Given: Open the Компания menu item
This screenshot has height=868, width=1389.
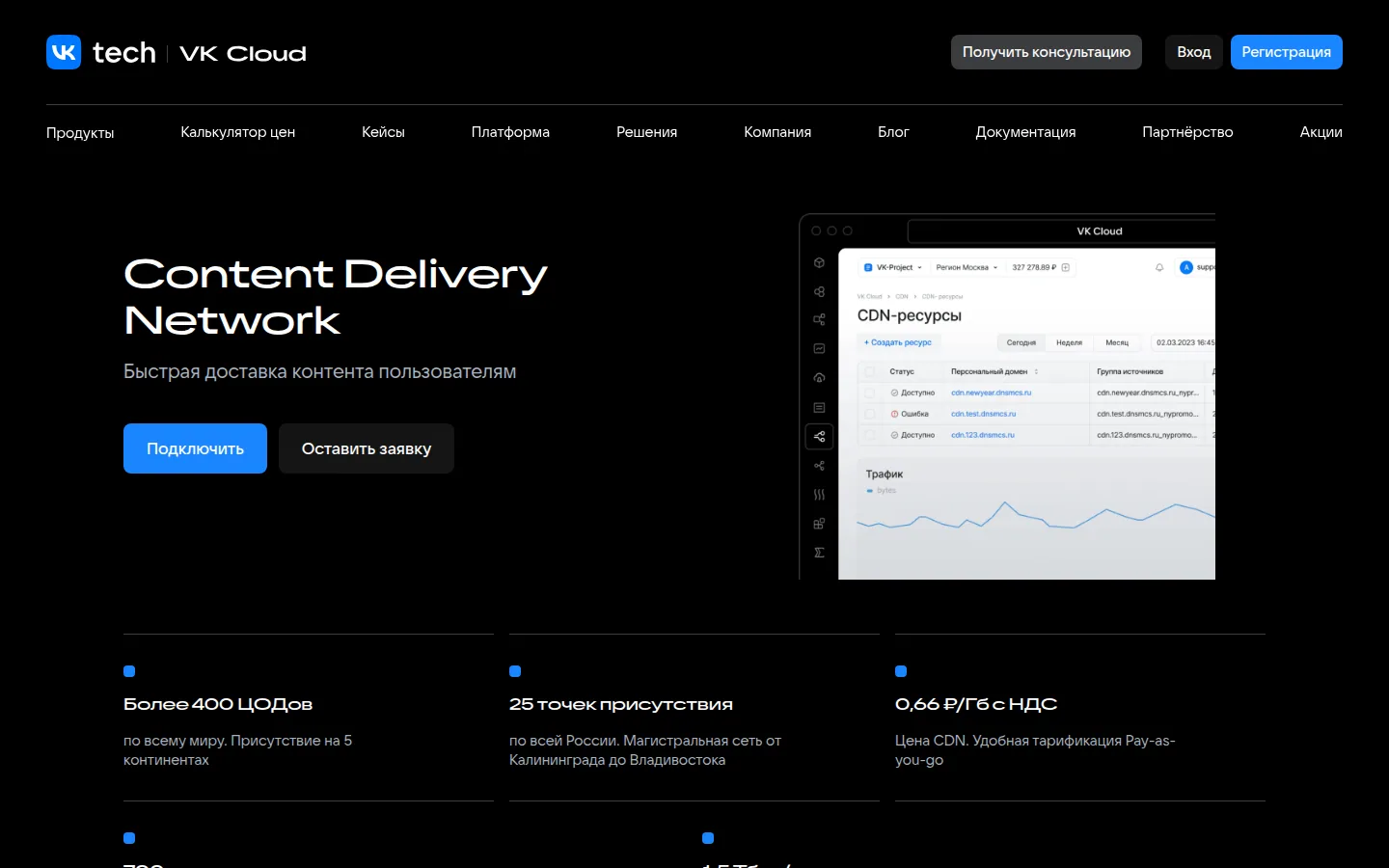Looking at the screenshot, I should tap(777, 132).
